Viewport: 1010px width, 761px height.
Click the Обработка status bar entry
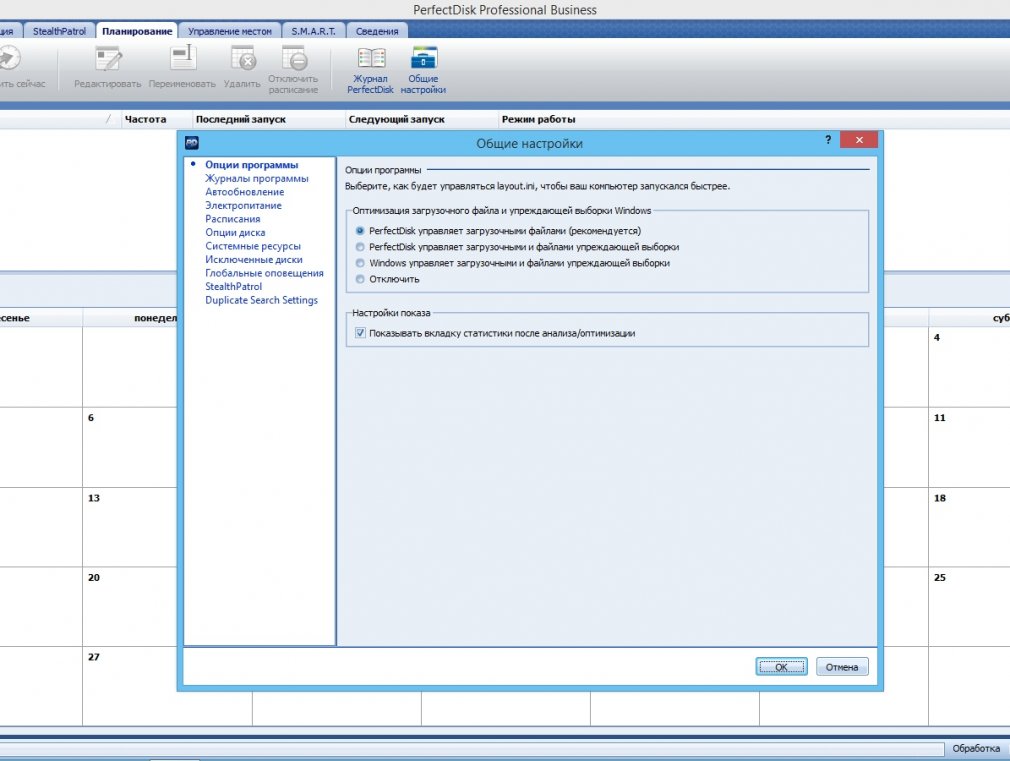(x=976, y=748)
